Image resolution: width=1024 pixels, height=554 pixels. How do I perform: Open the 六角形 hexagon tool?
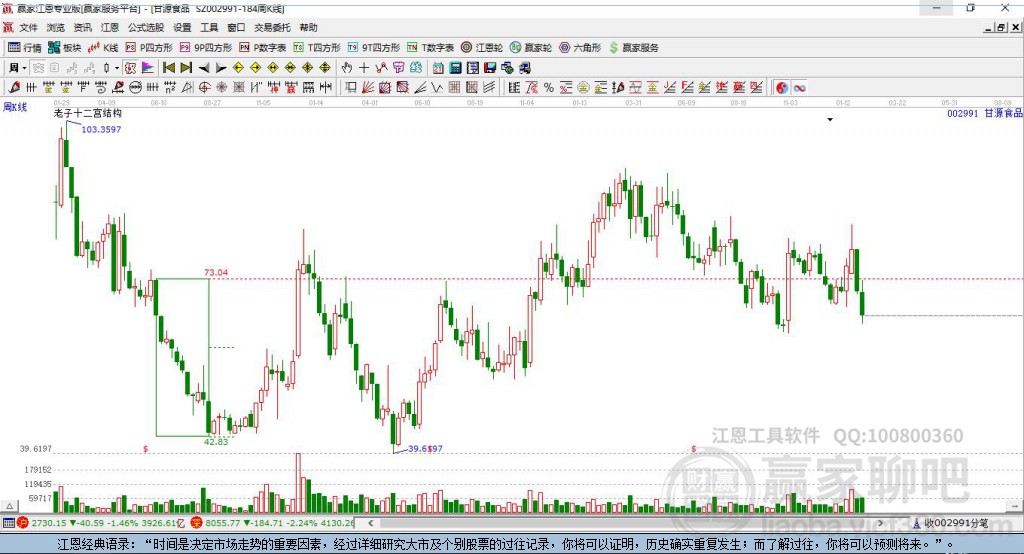pyautogui.click(x=580, y=48)
